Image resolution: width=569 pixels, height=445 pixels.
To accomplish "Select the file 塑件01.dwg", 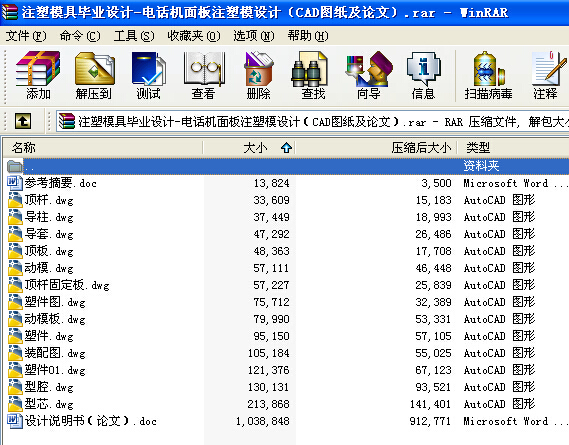I will 55,370.
